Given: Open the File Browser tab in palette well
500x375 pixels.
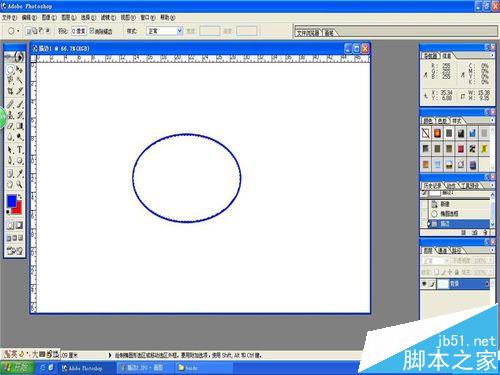Looking at the screenshot, I should (x=308, y=33).
